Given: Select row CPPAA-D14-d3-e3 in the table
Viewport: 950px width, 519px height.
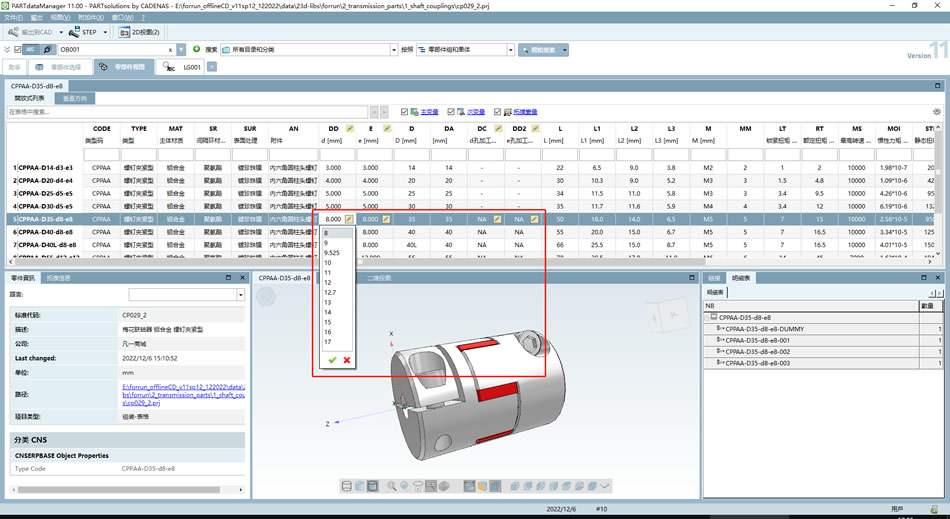Looking at the screenshot, I should click(45, 168).
